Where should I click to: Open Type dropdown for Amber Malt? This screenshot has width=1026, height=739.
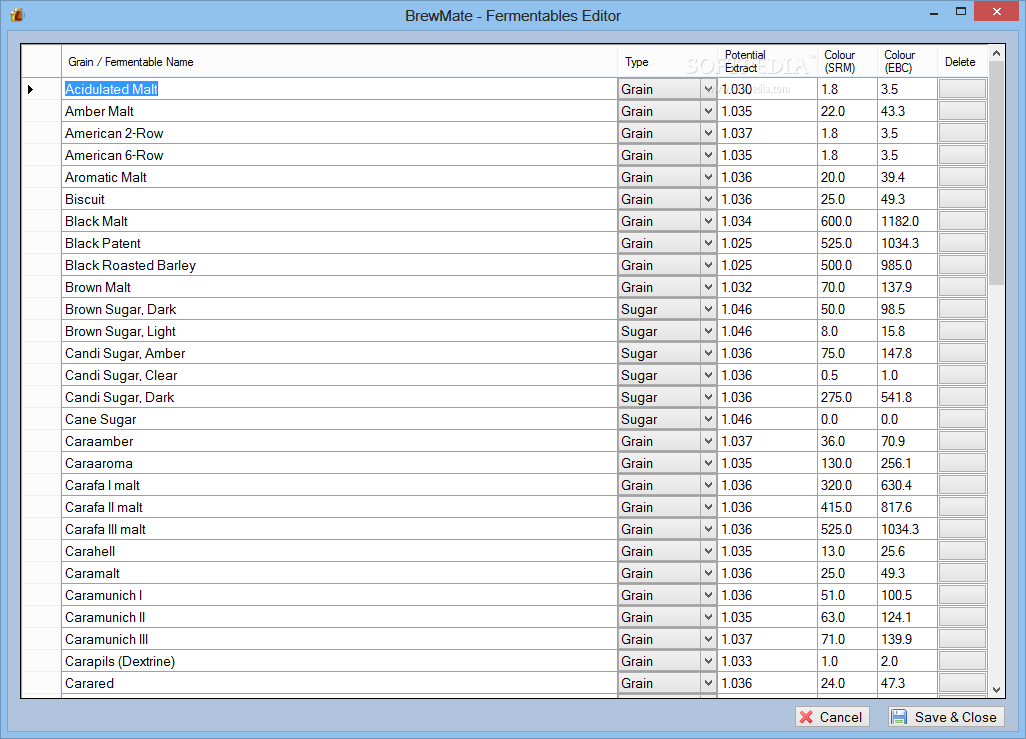[708, 111]
